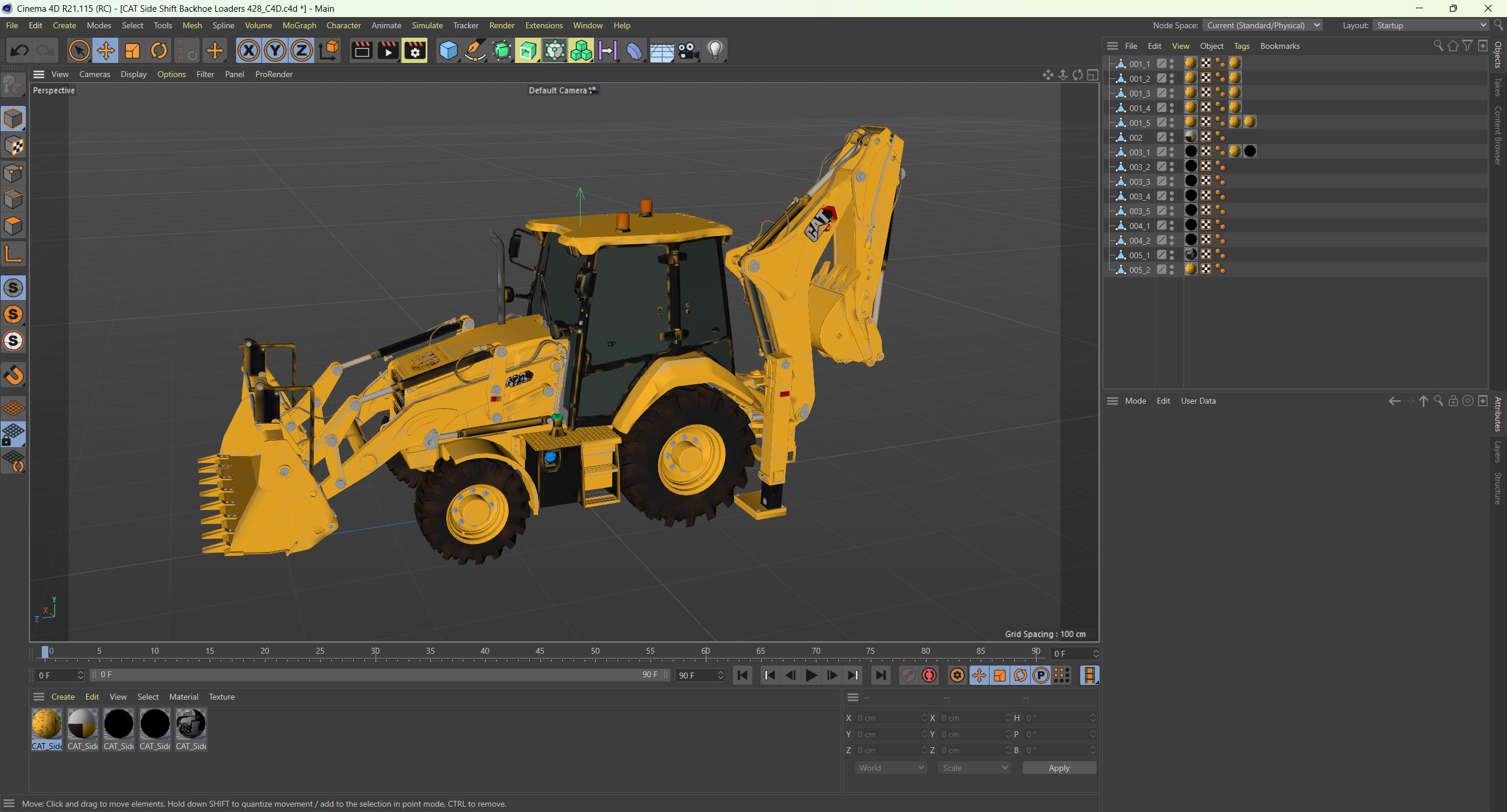Open the MoGraph Cloner icon
Screen dimensions: 1507x812
pyautogui.click(x=581, y=51)
